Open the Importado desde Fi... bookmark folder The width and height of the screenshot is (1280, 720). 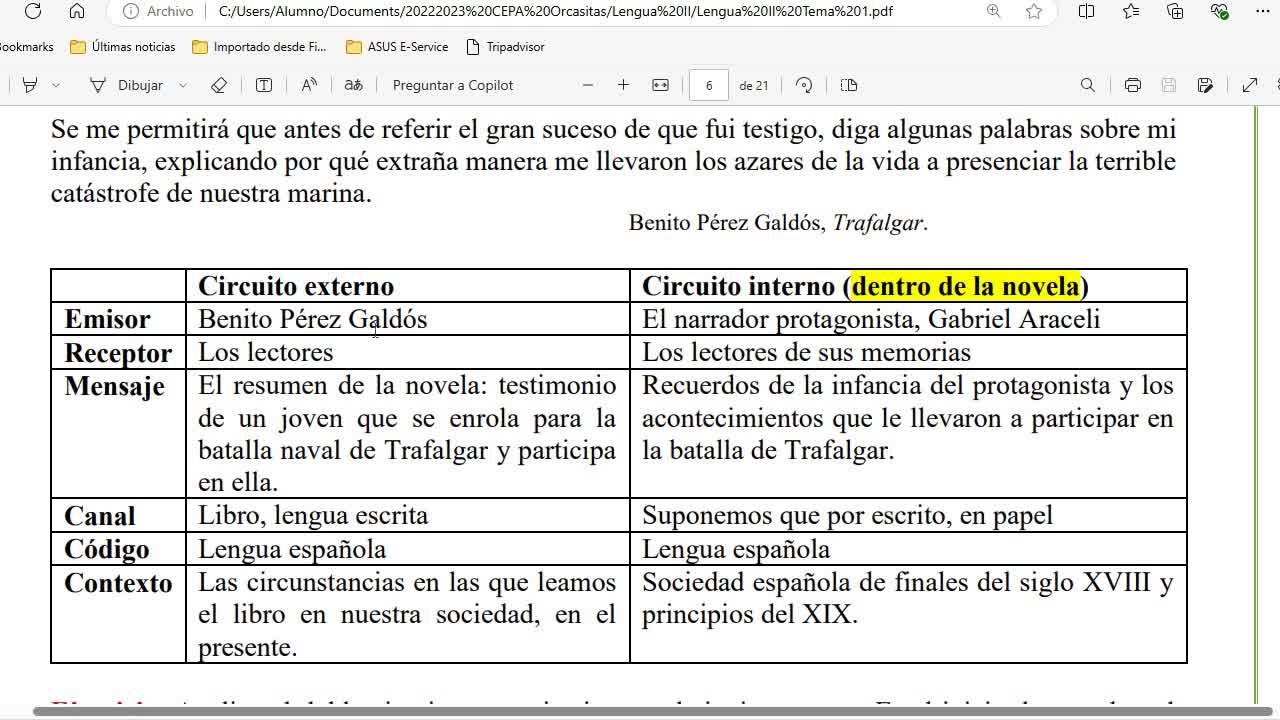click(x=259, y=47)
